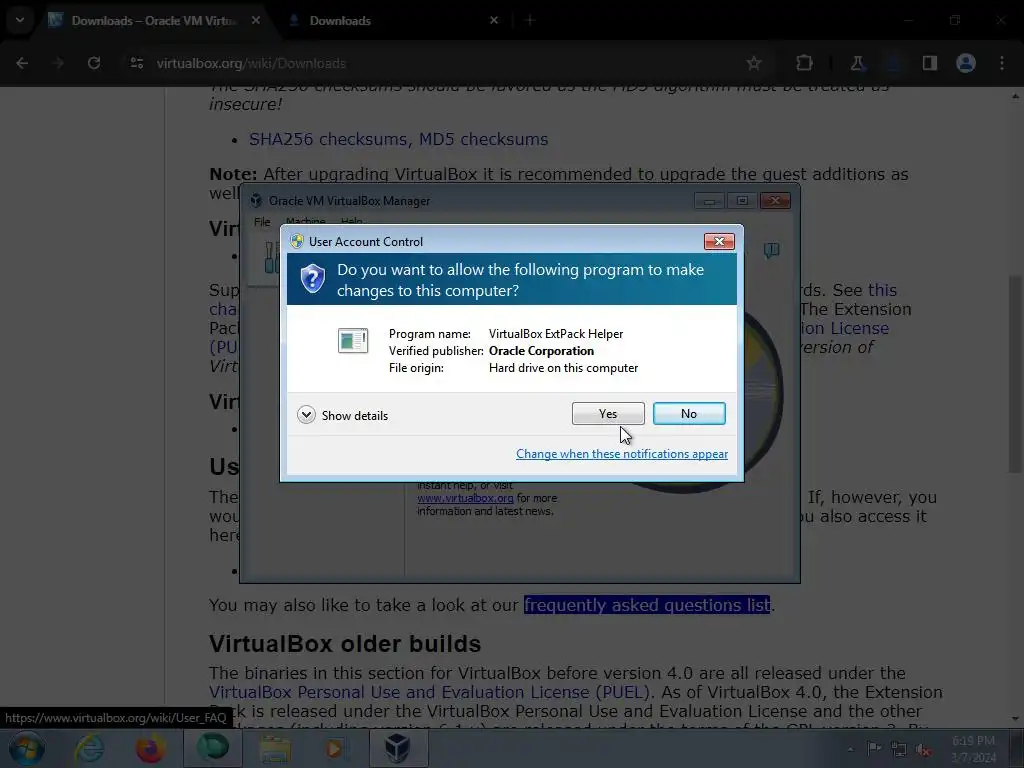
Task: Open Chrome profile avatar
Action: [x=966, y=63]
